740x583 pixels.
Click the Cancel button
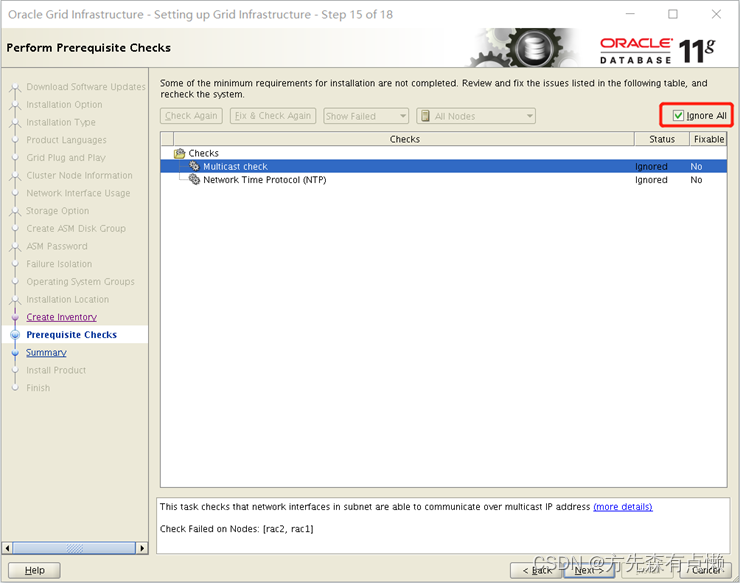pos(706,570)
